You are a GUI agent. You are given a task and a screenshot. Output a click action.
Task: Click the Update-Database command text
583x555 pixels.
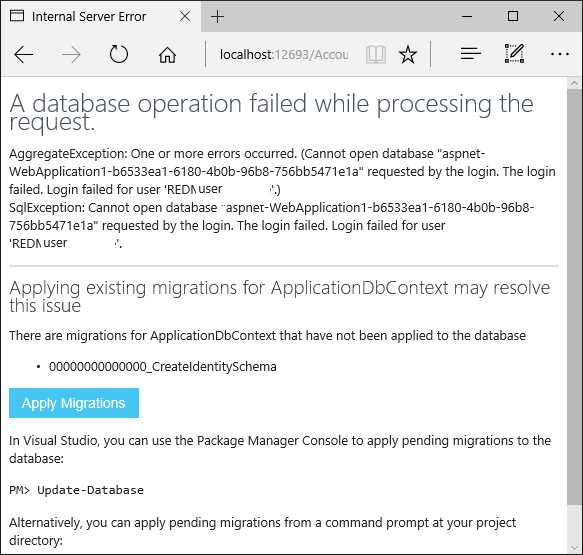click(x=90, y=490)
